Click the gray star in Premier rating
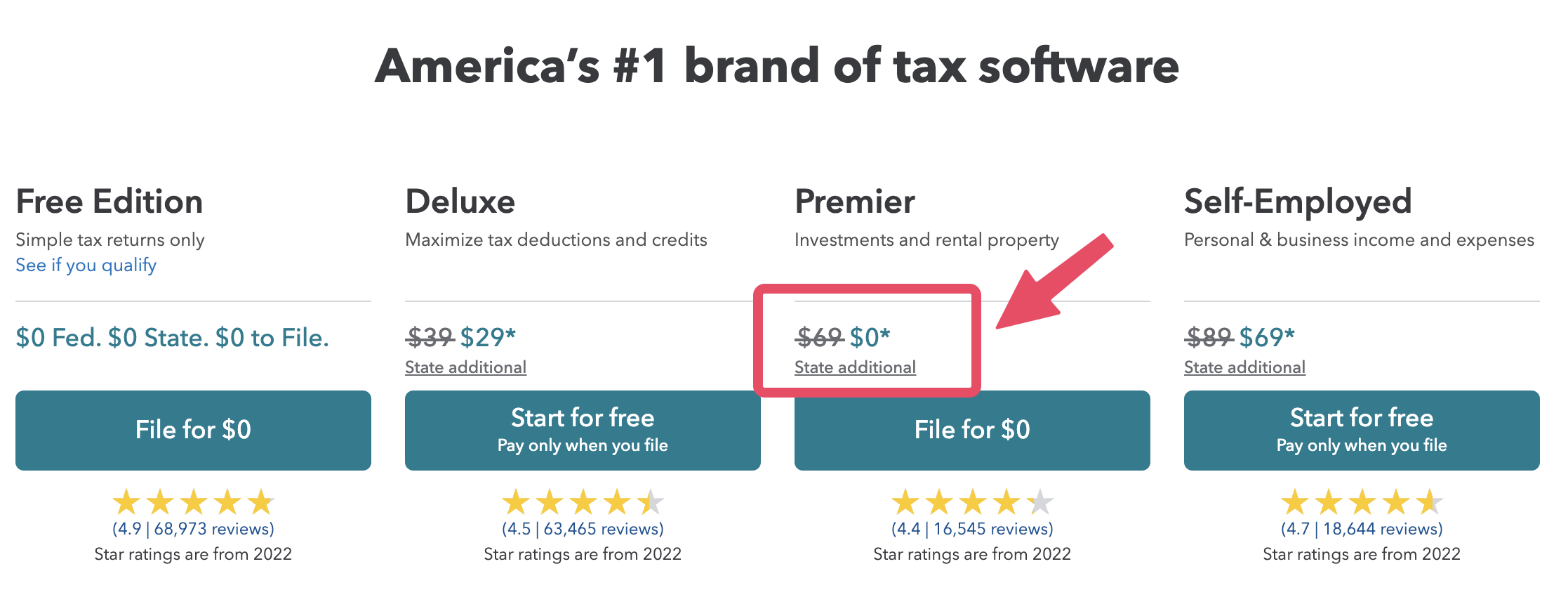Image resolution: width=1568 pixels, height=597 pixels. tap(1041, 502)
